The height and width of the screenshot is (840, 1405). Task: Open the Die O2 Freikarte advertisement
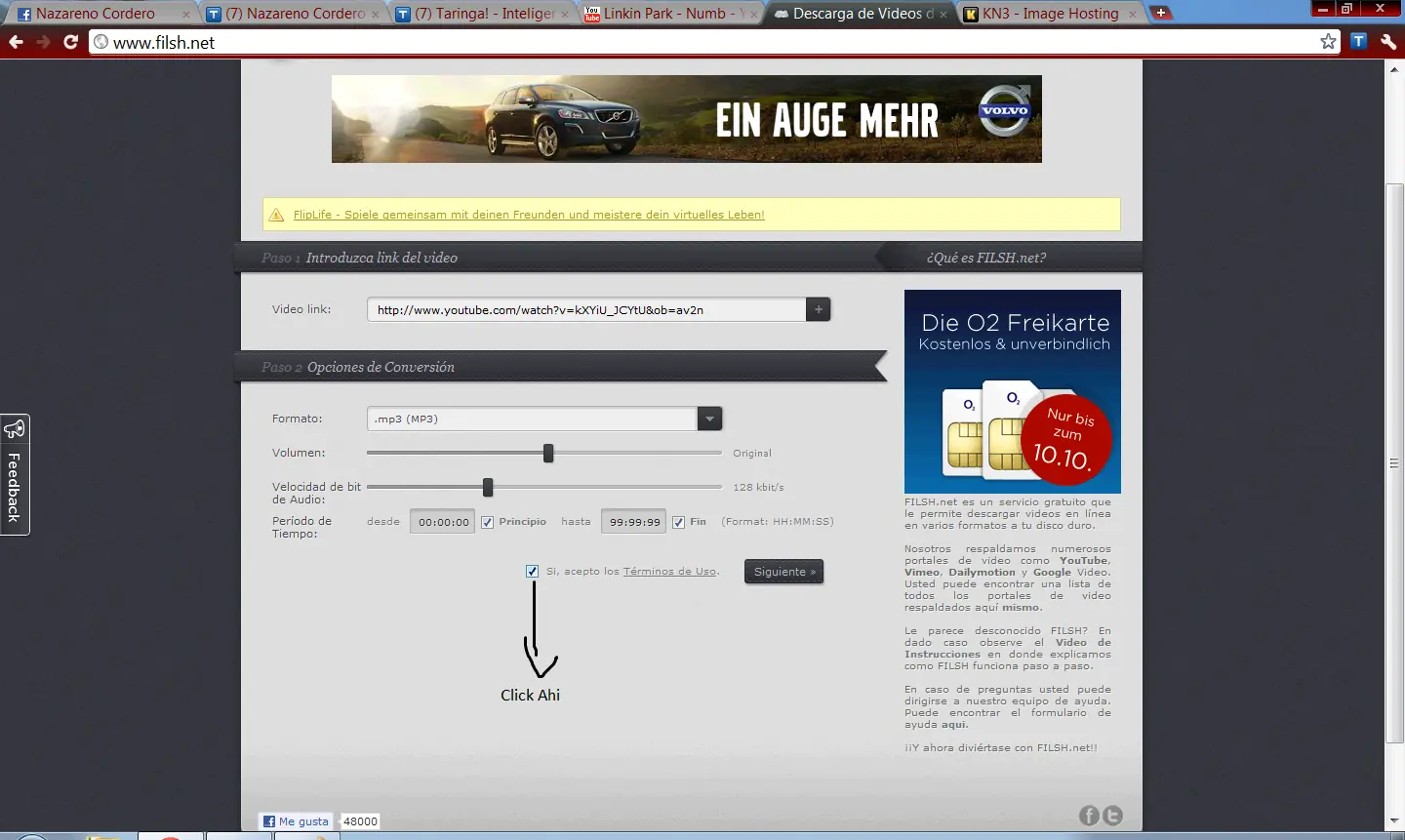pos(1013,391)
